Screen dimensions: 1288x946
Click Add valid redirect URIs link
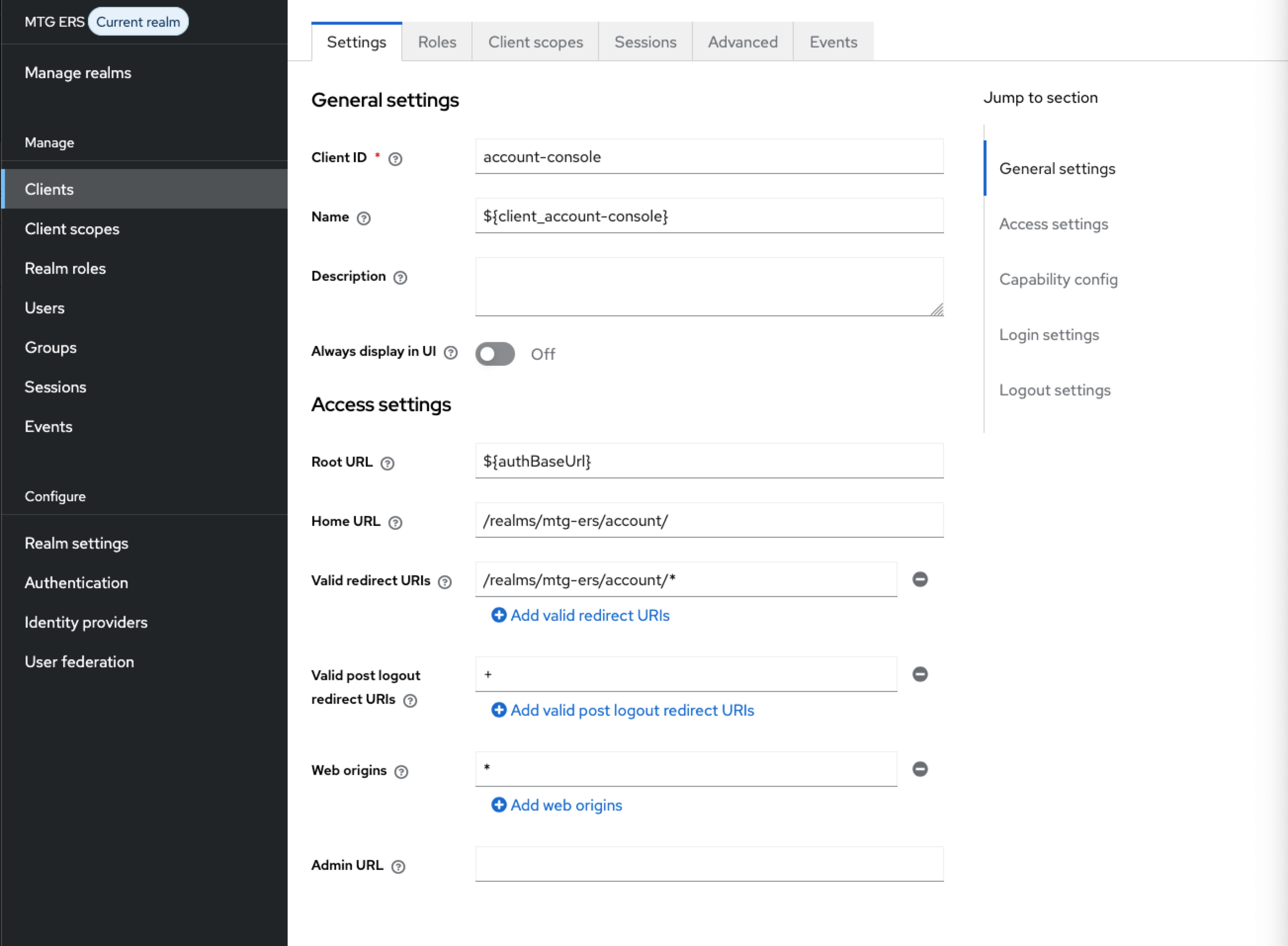(x=589, y=615)
